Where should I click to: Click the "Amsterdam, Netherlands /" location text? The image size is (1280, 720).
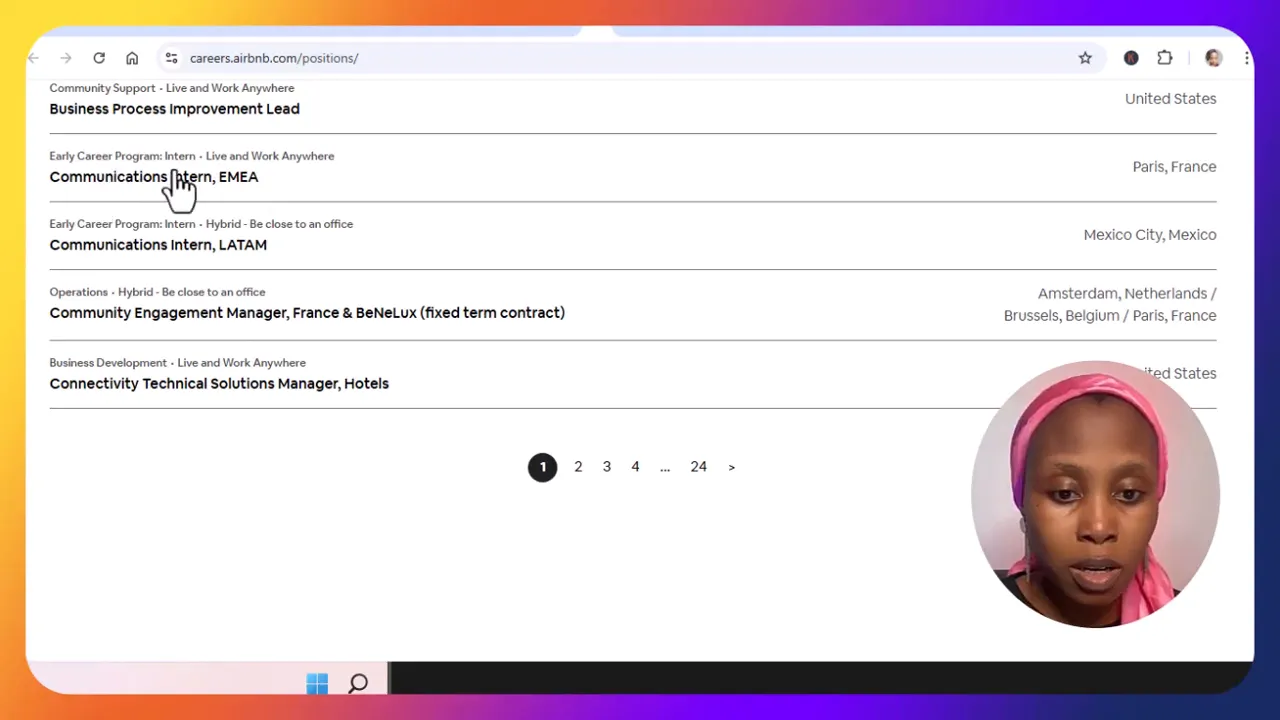1127,294
